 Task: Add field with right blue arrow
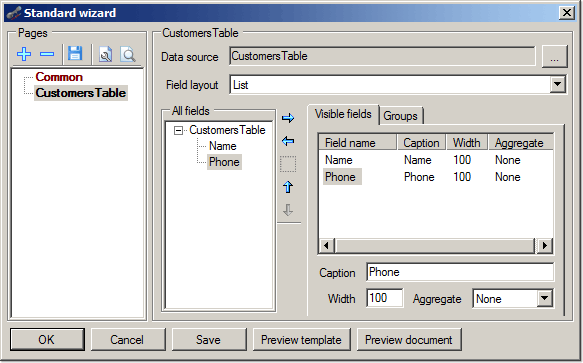point(288,118)
